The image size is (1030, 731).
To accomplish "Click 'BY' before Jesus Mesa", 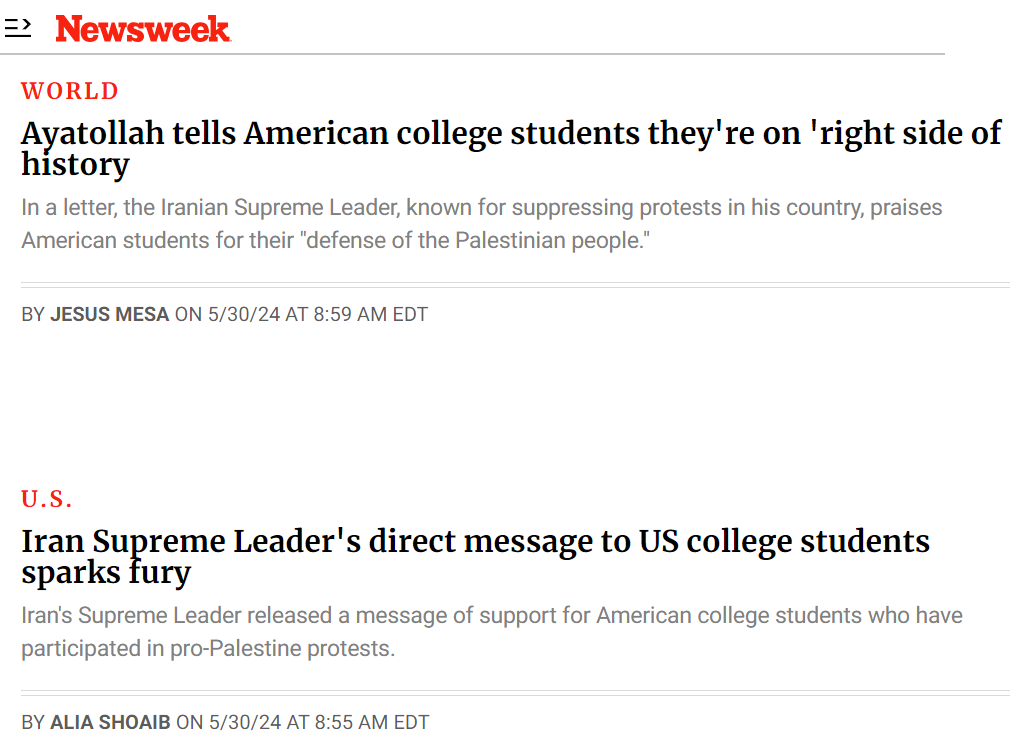I will 33,314.
